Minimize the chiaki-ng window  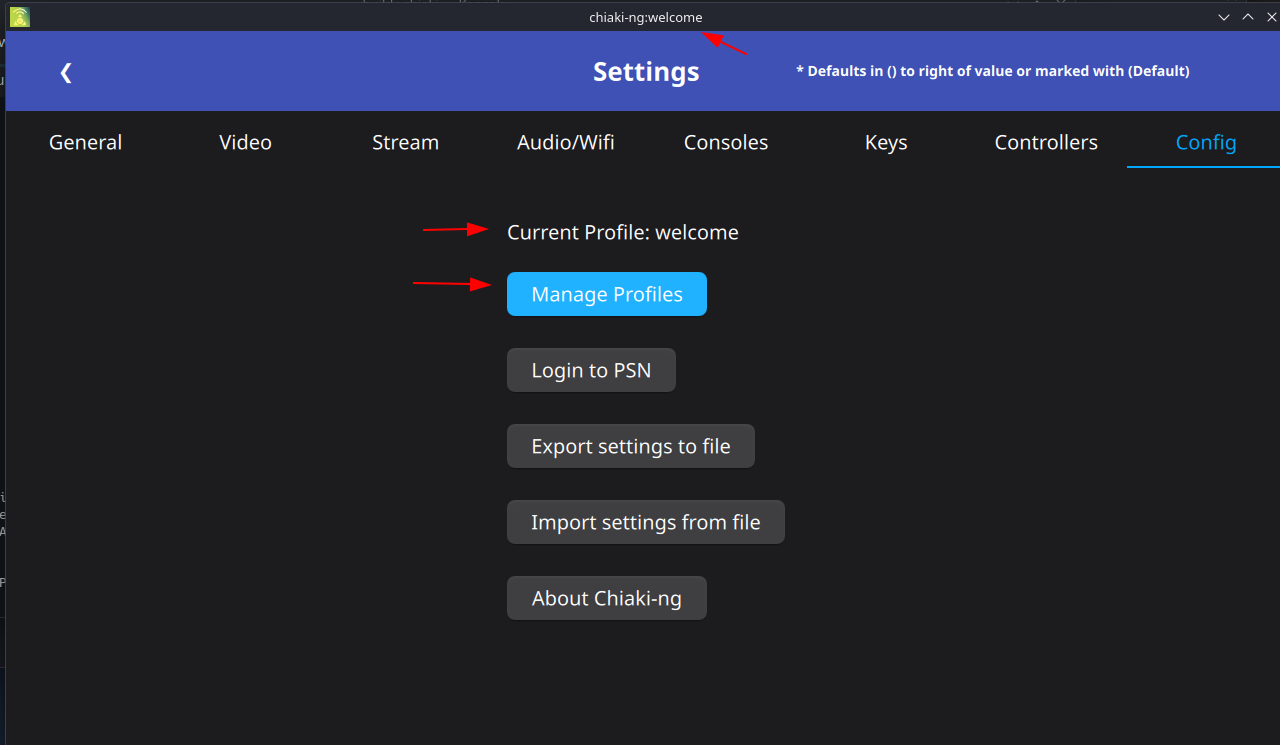1223,17
